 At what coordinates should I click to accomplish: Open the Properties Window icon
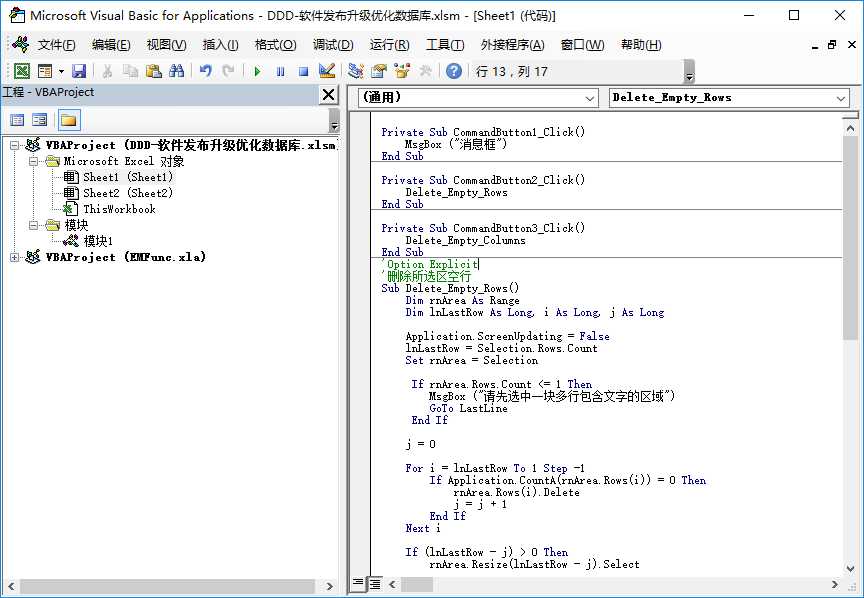tap(379, 71)
